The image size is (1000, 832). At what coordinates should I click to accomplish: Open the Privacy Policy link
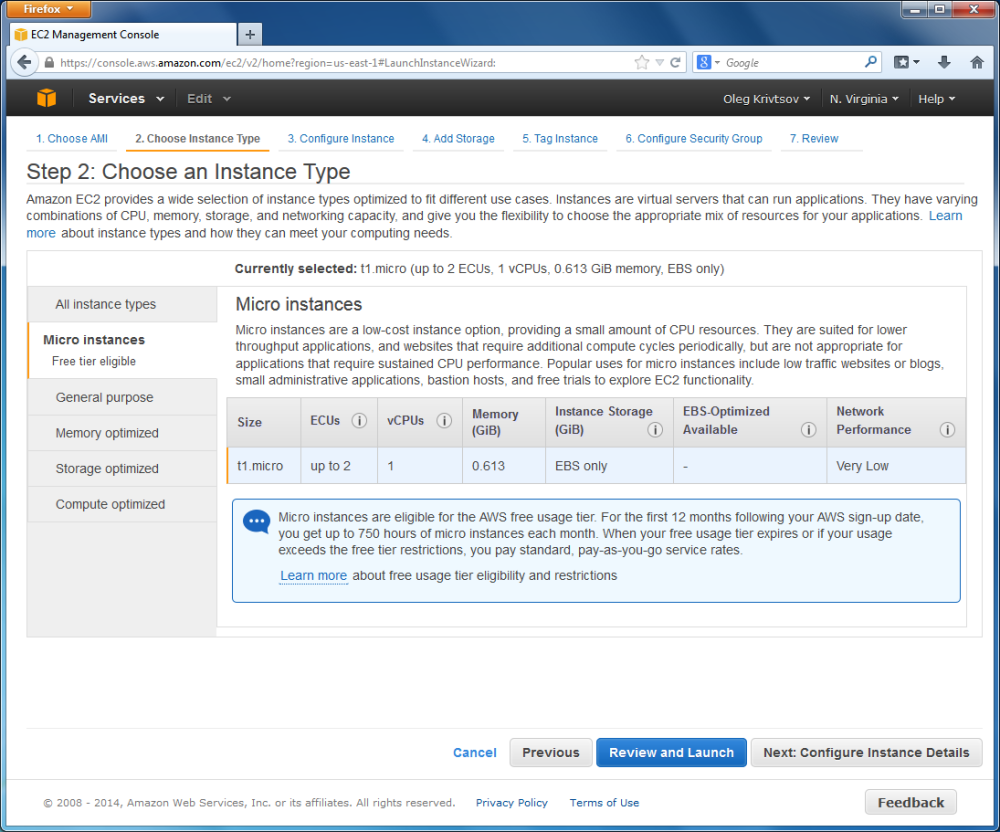pyautogui.click(x=511, y=803)
